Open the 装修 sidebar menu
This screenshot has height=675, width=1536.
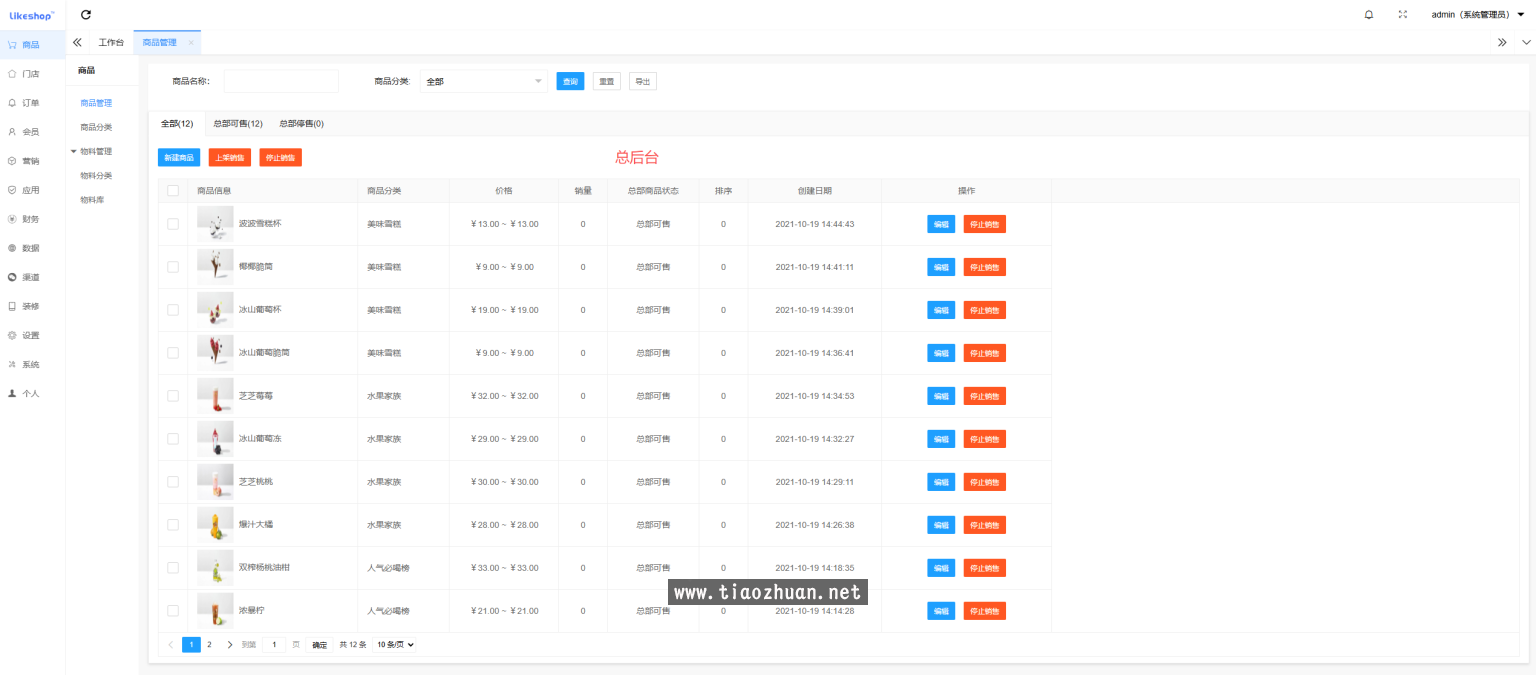click(x=32, y=306)
